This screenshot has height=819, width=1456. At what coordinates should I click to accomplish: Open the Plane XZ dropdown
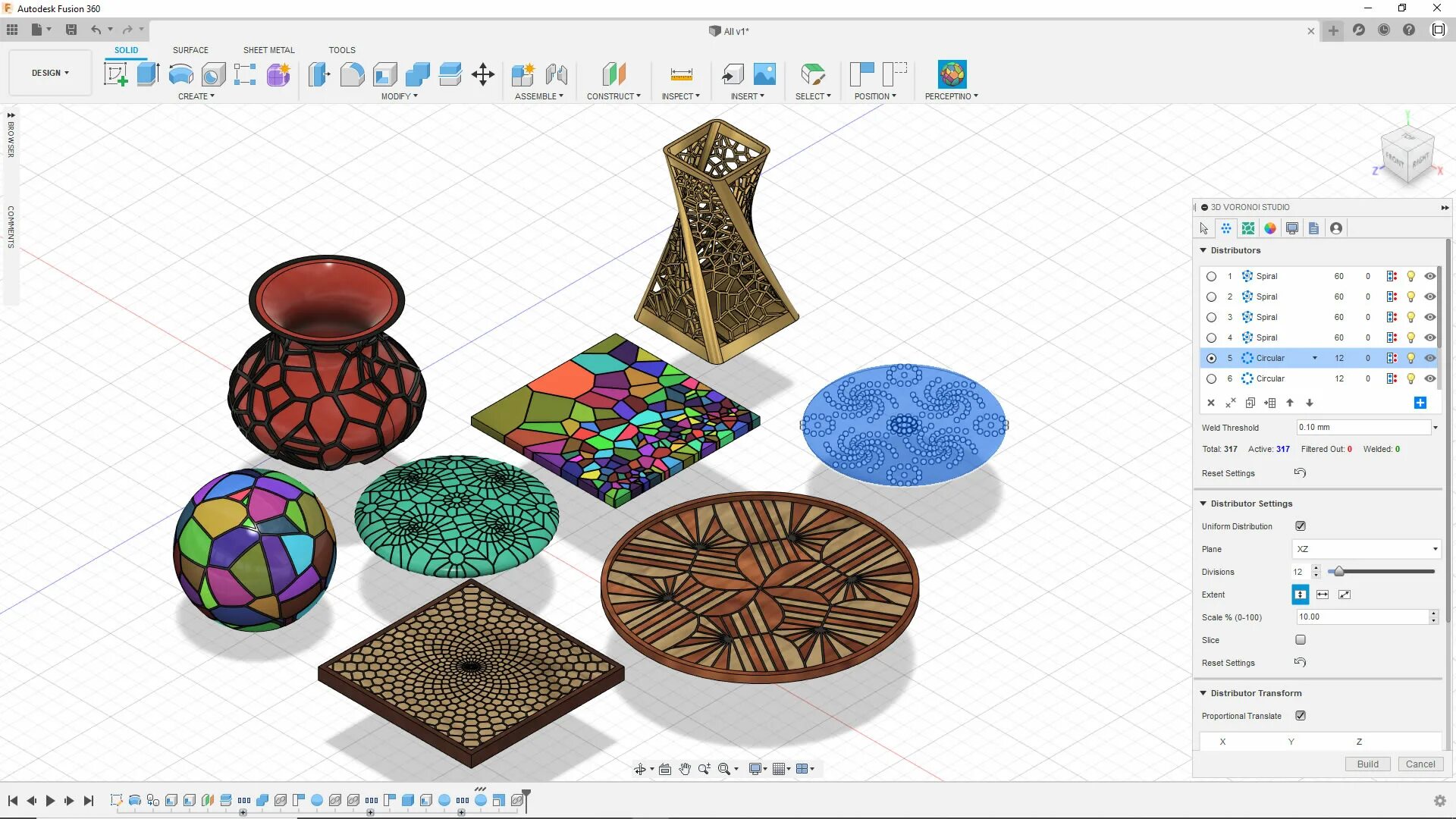[x=1365, y=549]
